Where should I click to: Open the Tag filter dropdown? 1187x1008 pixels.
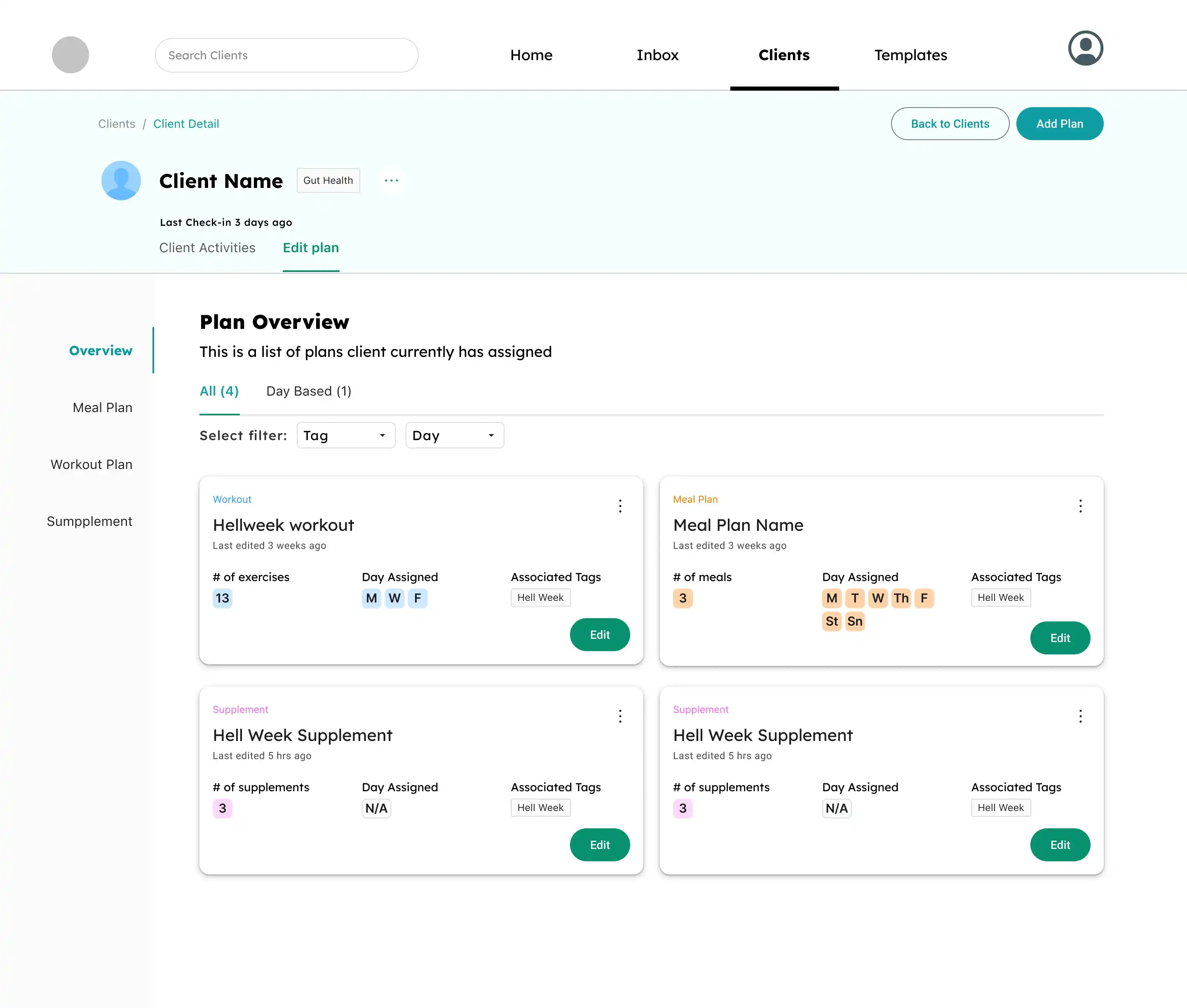pyautogui.click(x=346, y=436)
